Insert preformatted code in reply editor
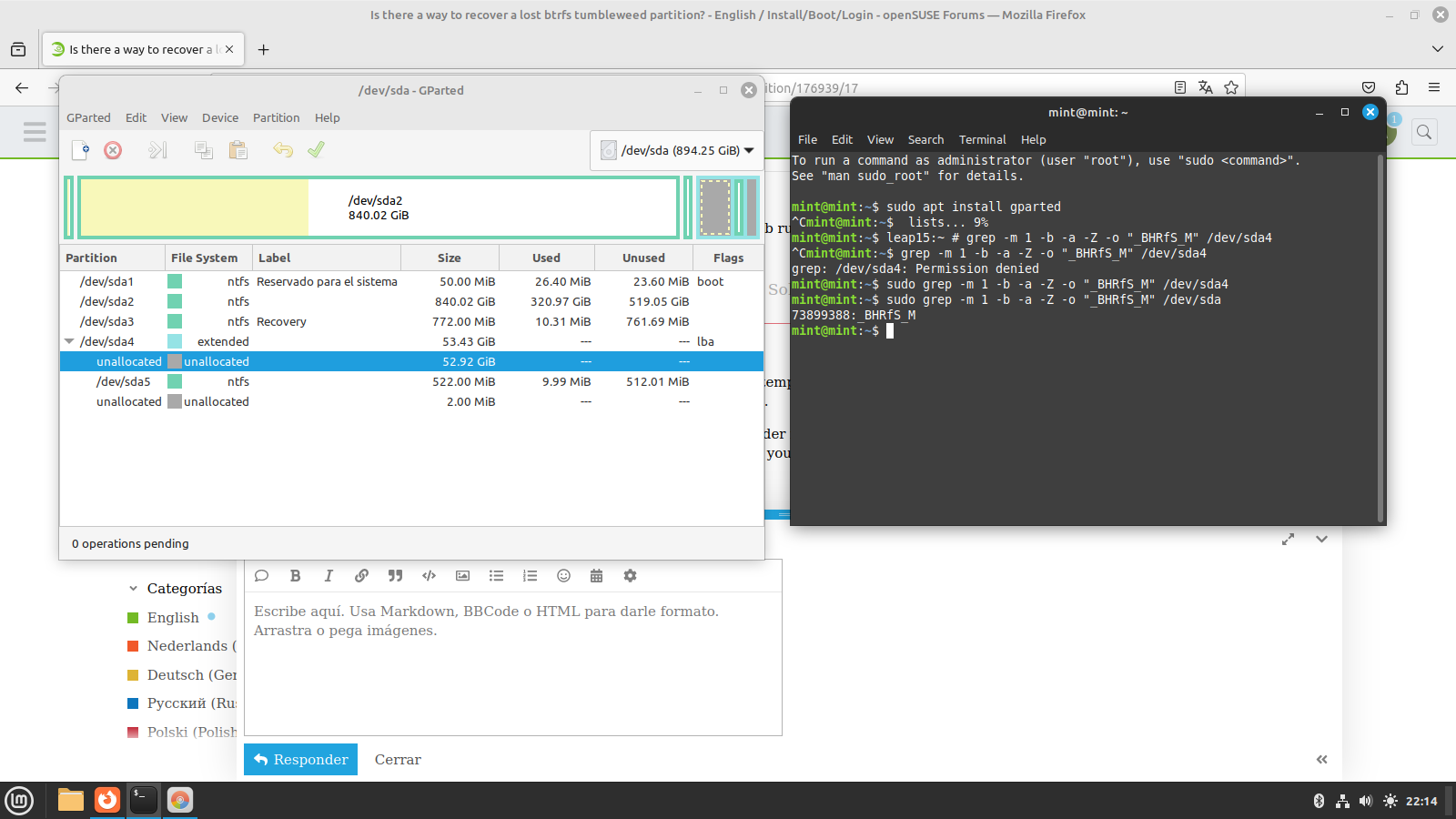The image size is (1456, 819). (x=429, y=575)
